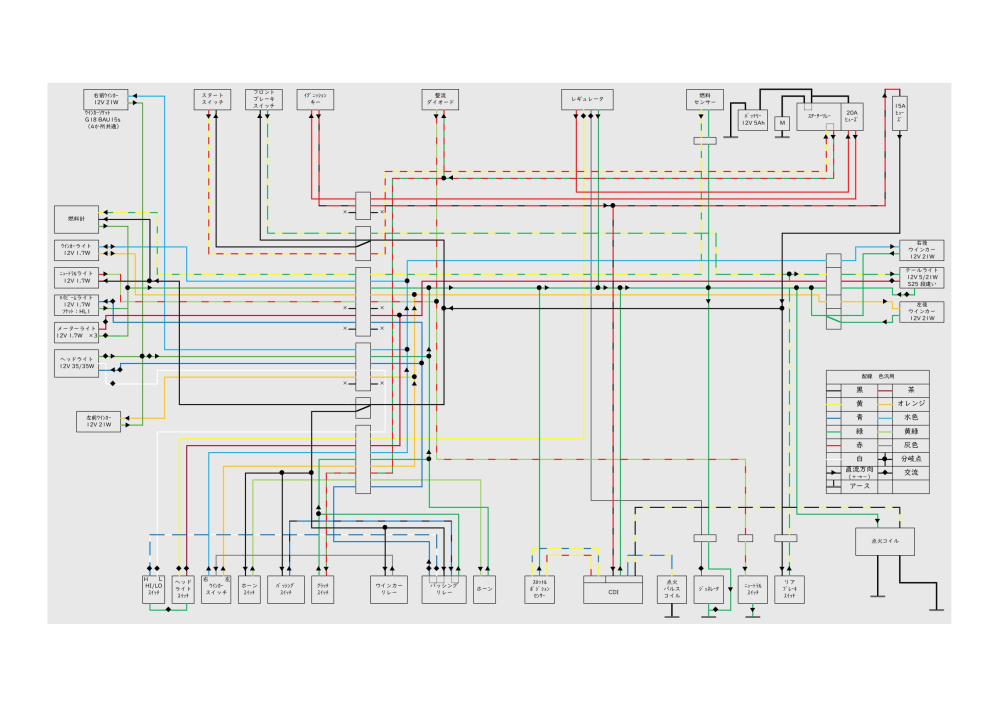Click the 右後ウインカー 12V 21W box
This screenshot has width=999, height=707.
point(922,250)
